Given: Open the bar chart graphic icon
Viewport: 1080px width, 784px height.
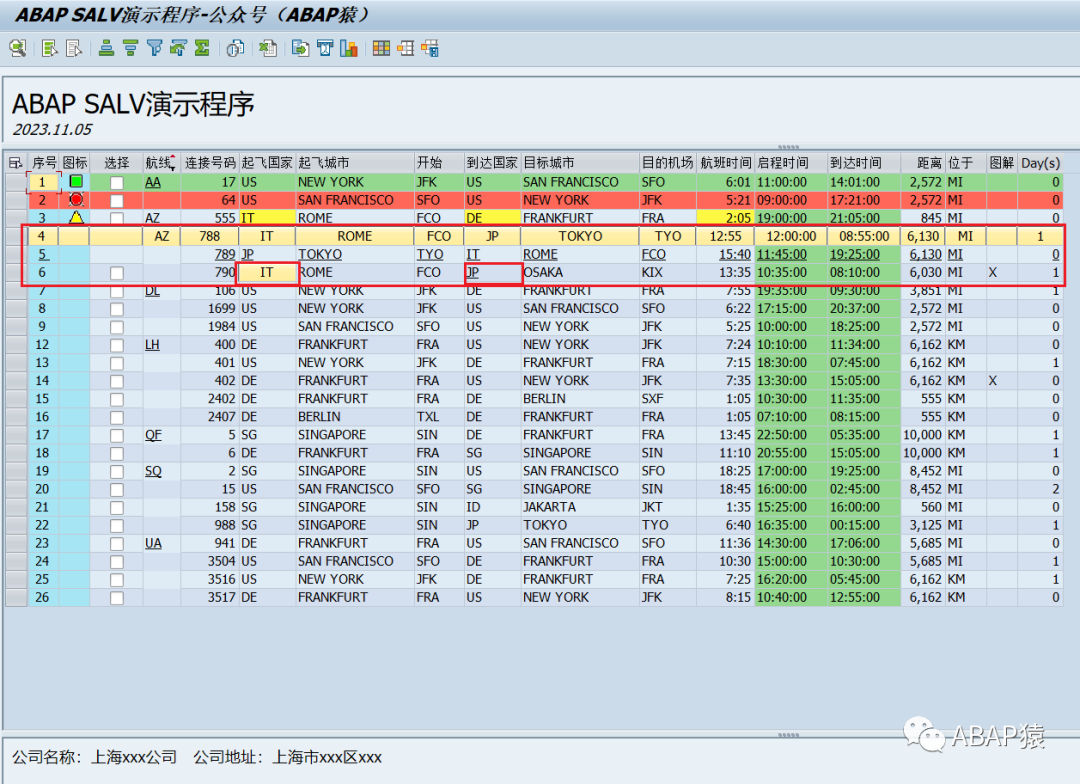Looking at the screenshot, I should click(x=349, y=48).
